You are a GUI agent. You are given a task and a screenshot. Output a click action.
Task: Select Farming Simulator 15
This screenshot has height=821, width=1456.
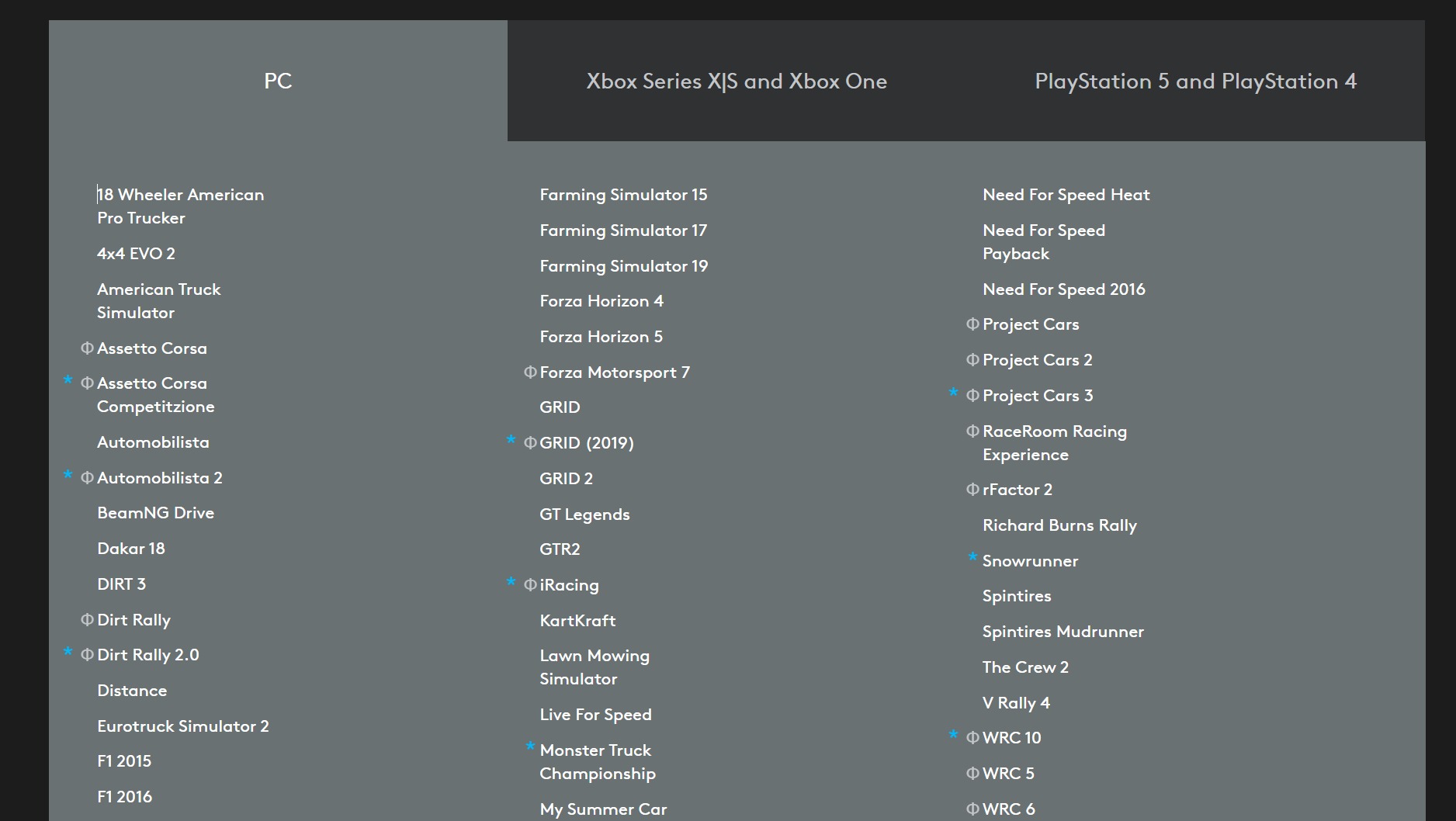pyautogui.click(x=623, y=195)
